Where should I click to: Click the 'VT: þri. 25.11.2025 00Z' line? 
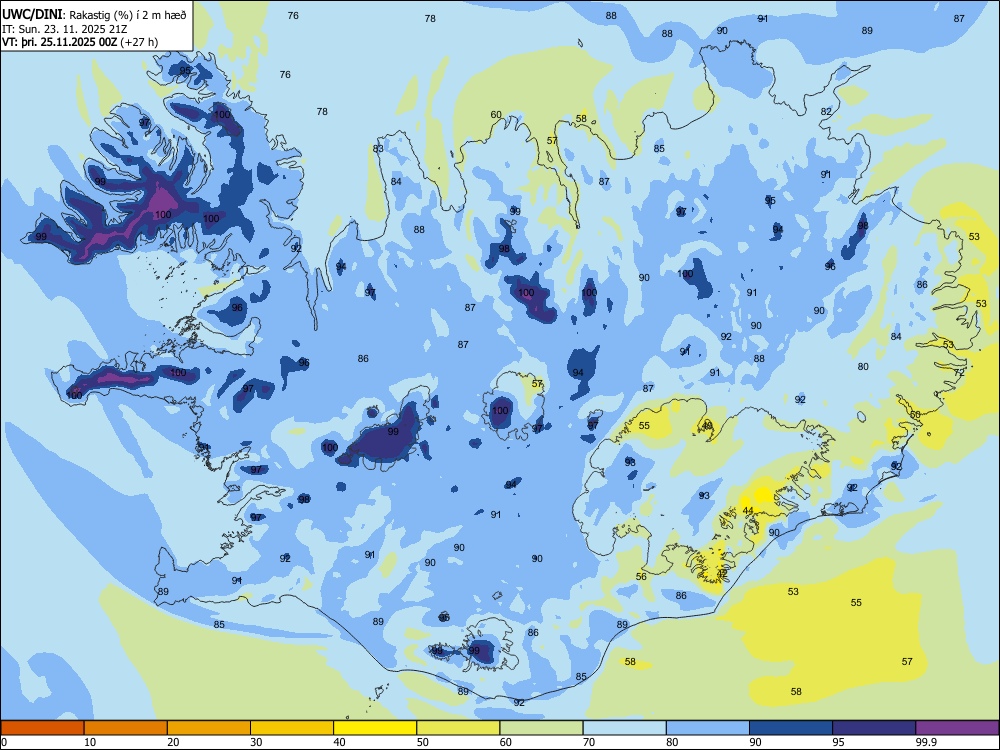[59, 42]
